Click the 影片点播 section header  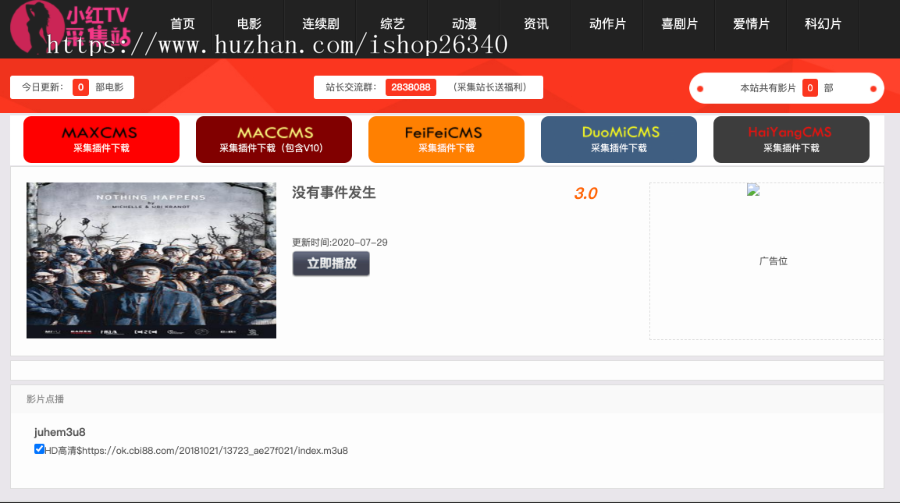[45, 399]
